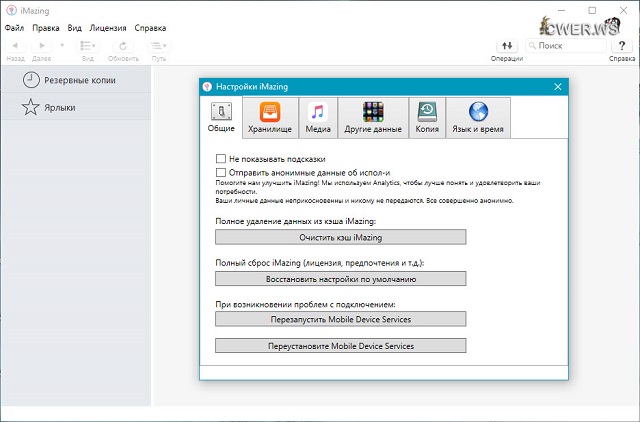
Task: Enable Не показывать подсказки checkbox
Action: [221, 159]
